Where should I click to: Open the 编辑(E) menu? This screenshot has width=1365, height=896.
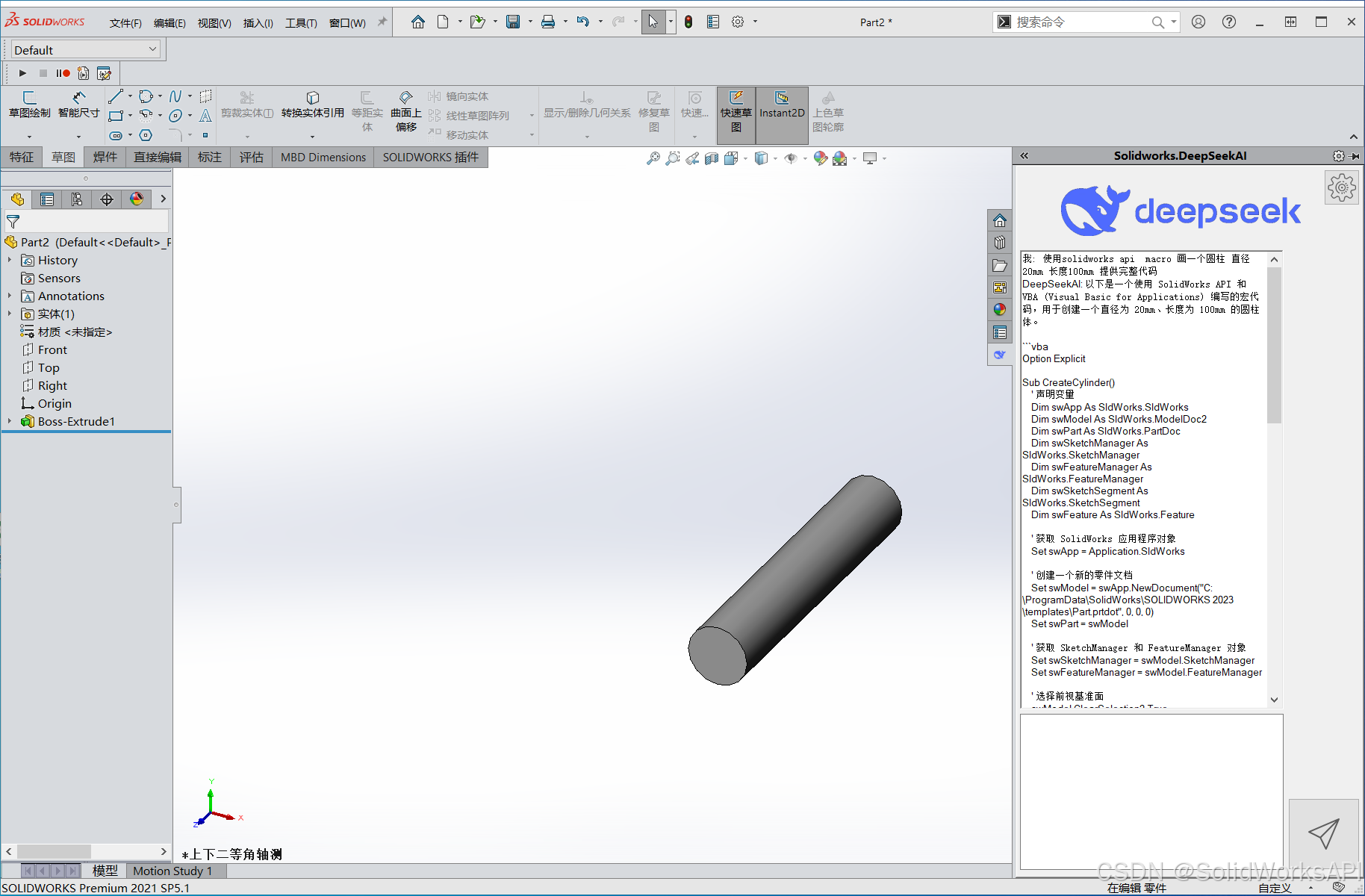170,23
